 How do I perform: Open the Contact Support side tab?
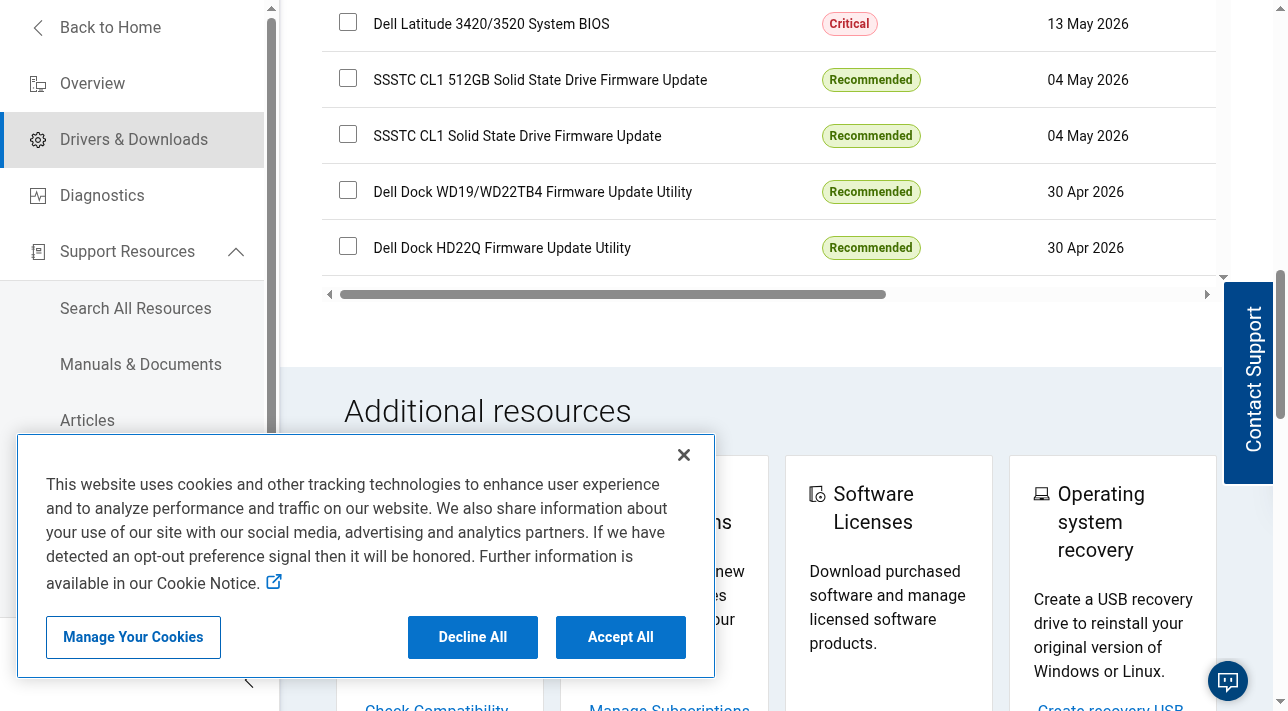click(1248, 383)
